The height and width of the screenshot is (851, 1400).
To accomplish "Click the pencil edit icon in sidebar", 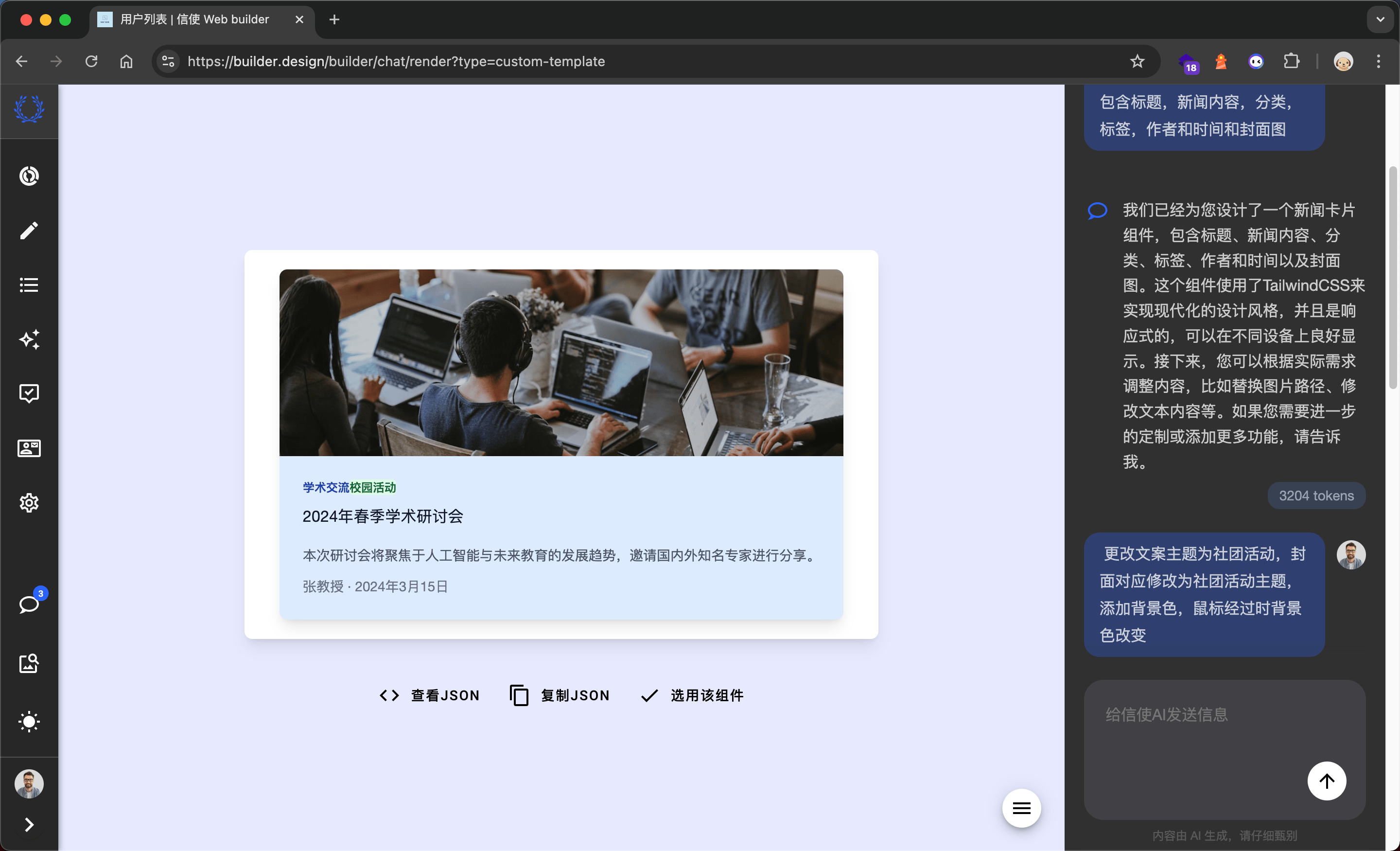I will point(29,230).
